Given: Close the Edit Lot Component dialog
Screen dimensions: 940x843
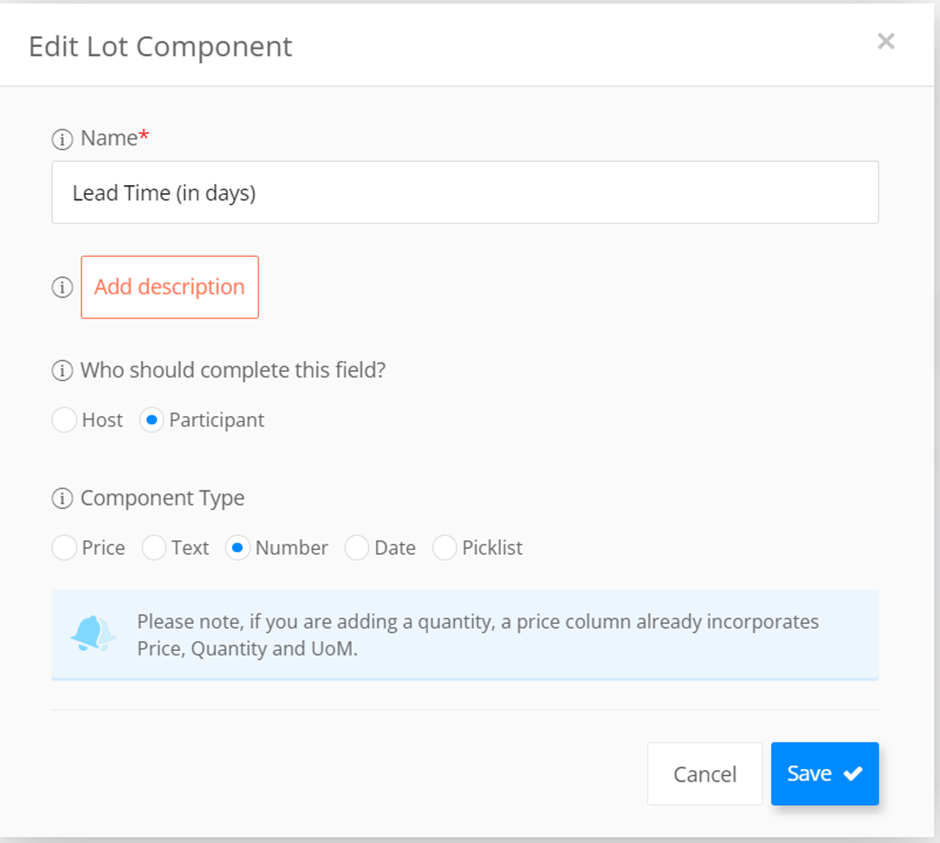Looking at the screenshot, I should [x=885, y=41].
